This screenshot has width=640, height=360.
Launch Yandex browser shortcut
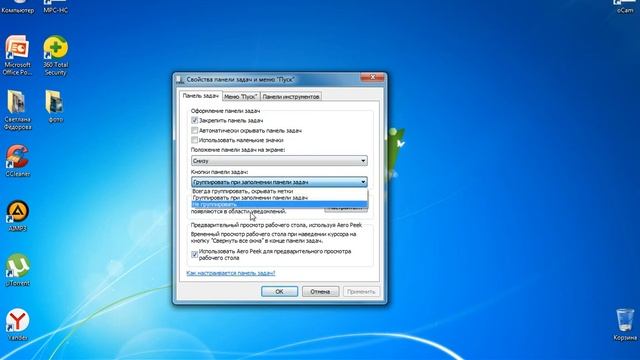click(x=17, y=324)
